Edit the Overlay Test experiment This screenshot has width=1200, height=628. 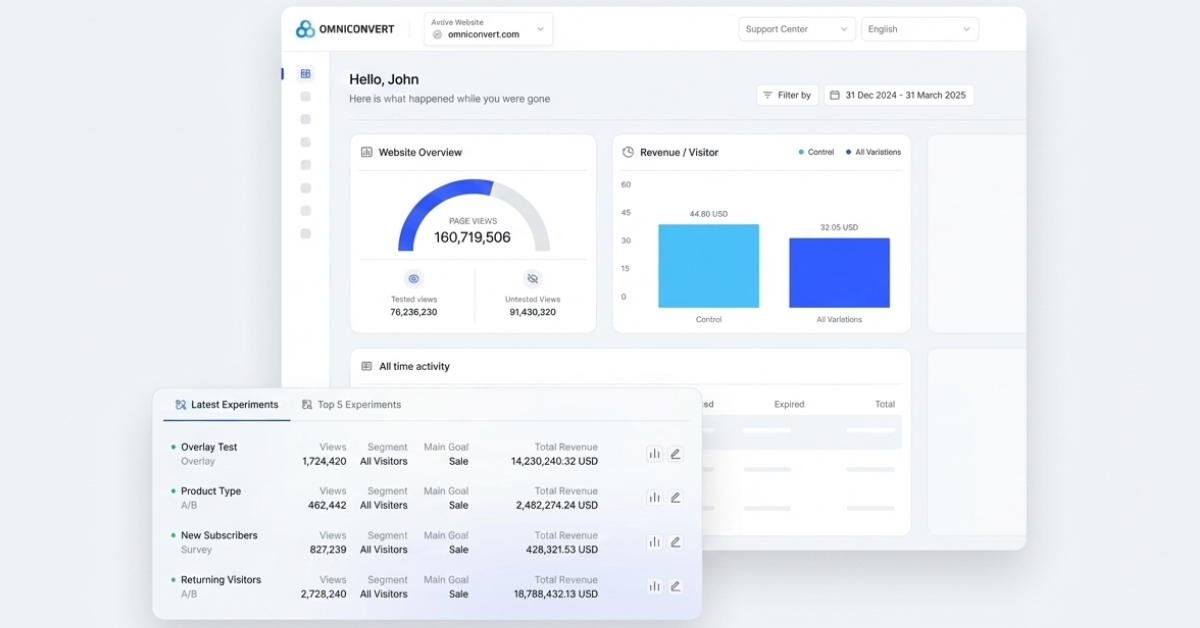pos(676,454)
